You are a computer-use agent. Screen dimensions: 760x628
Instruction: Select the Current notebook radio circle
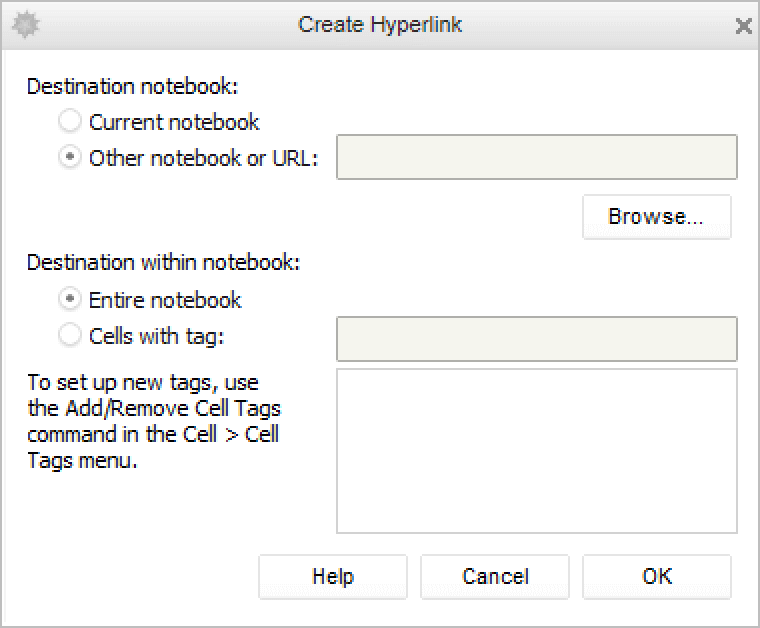(70, 122)
